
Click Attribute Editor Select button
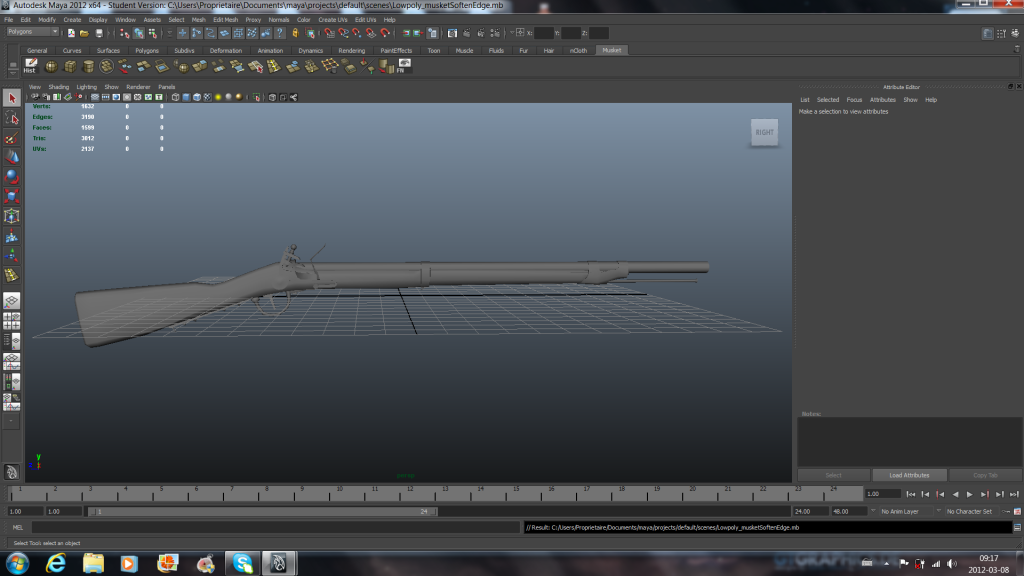tap(833, 475)
